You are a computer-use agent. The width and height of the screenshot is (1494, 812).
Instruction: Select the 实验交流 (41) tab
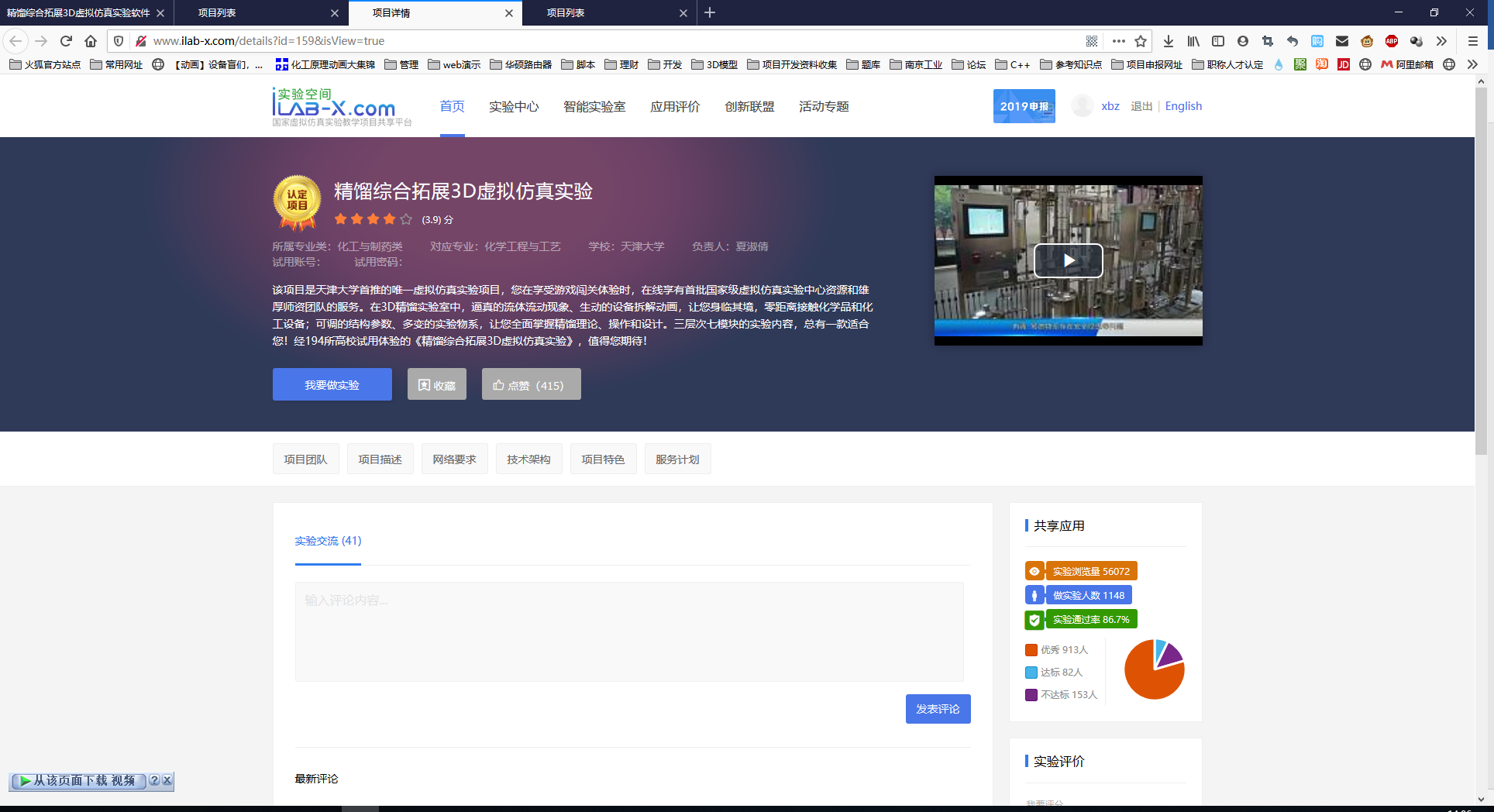click(x=328, y=541)
